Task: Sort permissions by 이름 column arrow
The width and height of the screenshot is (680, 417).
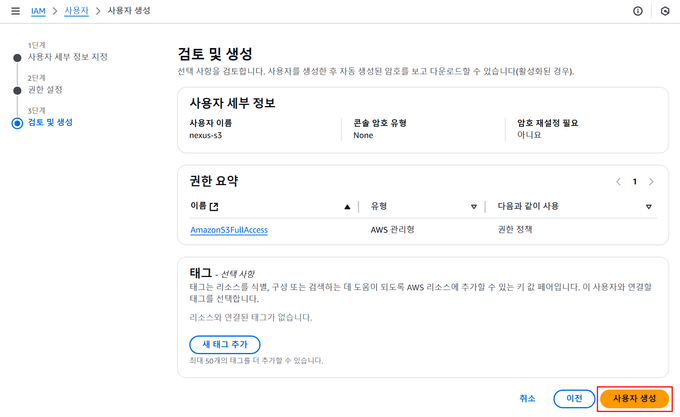Action: point(347,206)
